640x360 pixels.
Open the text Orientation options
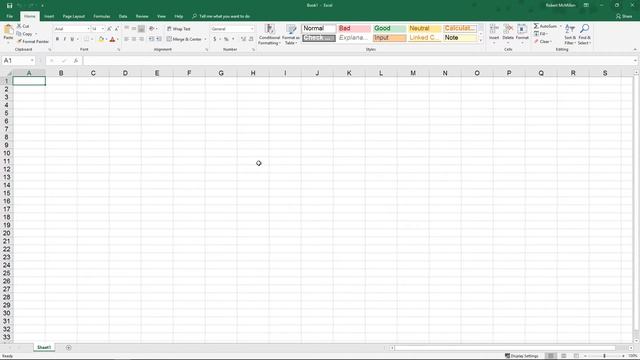pos(153,29)
